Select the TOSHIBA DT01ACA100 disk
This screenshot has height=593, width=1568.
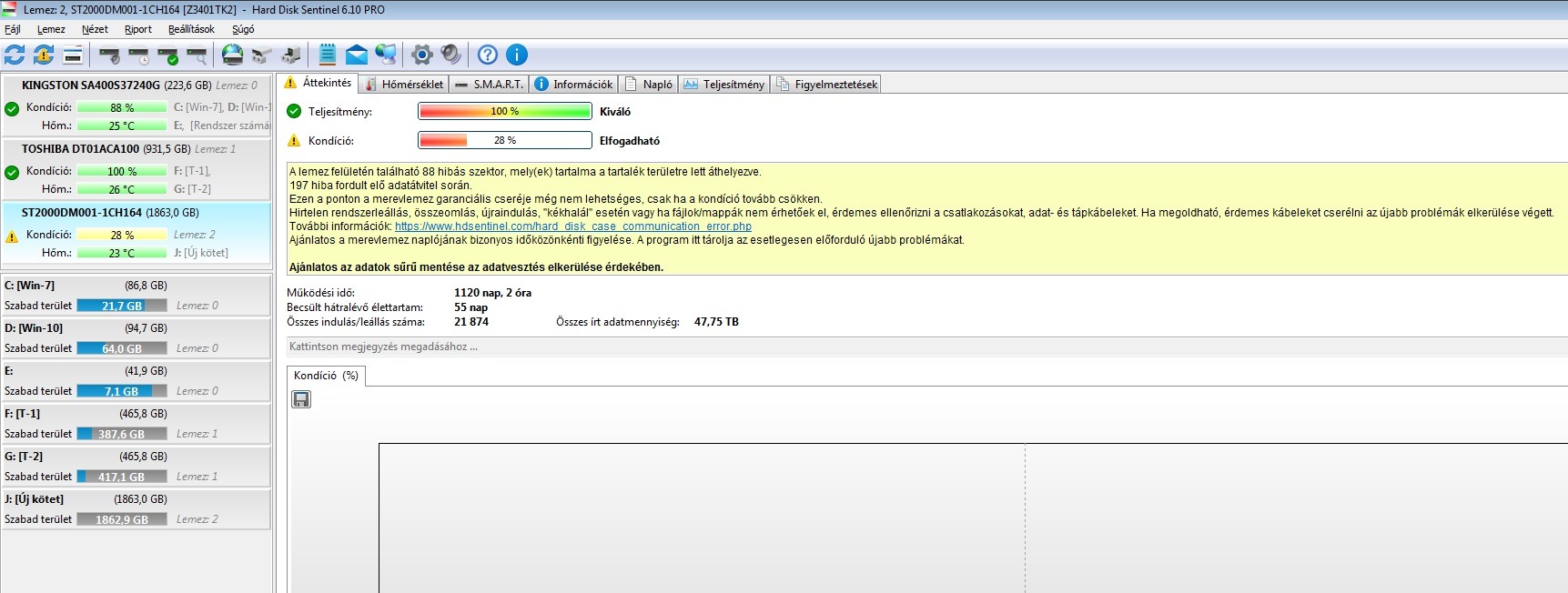137,169
